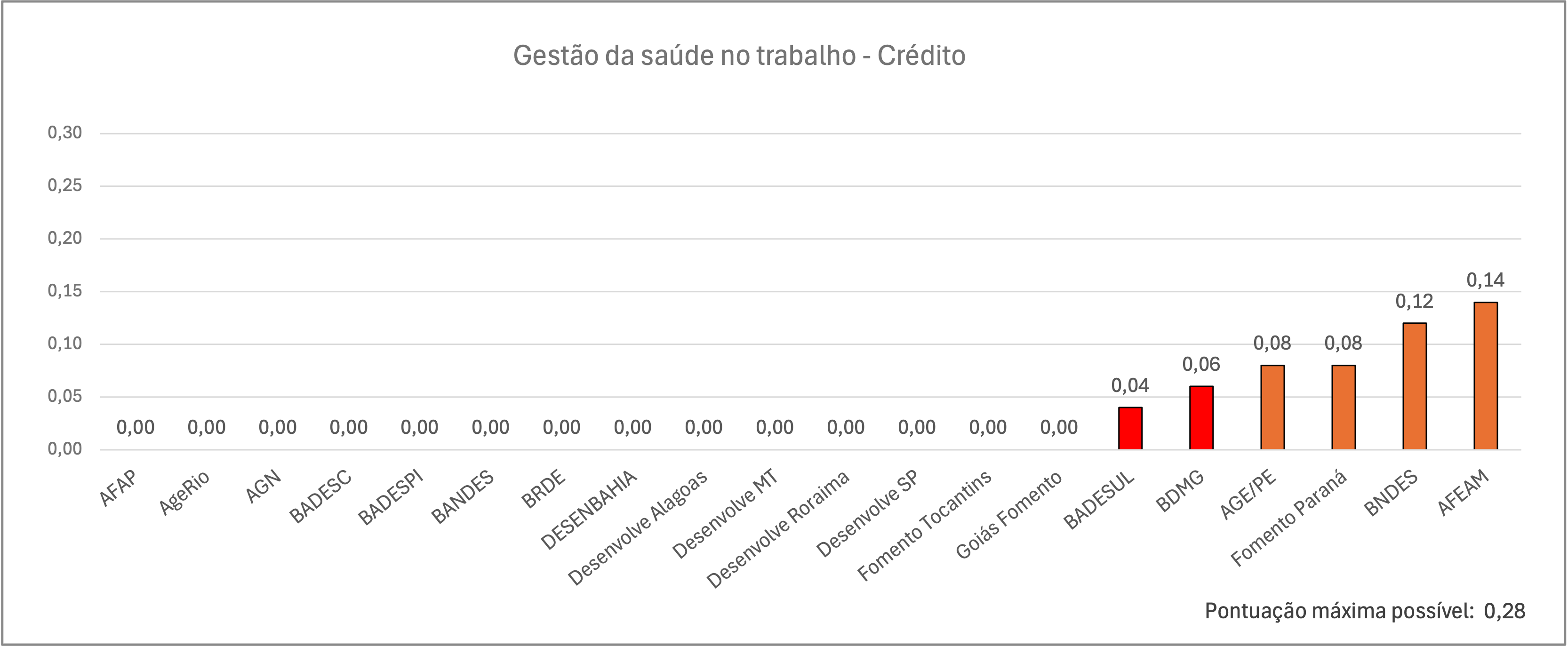Click the red BADESUL bar
Screen dimensions: 1568x647
(x=1130, y=428)
